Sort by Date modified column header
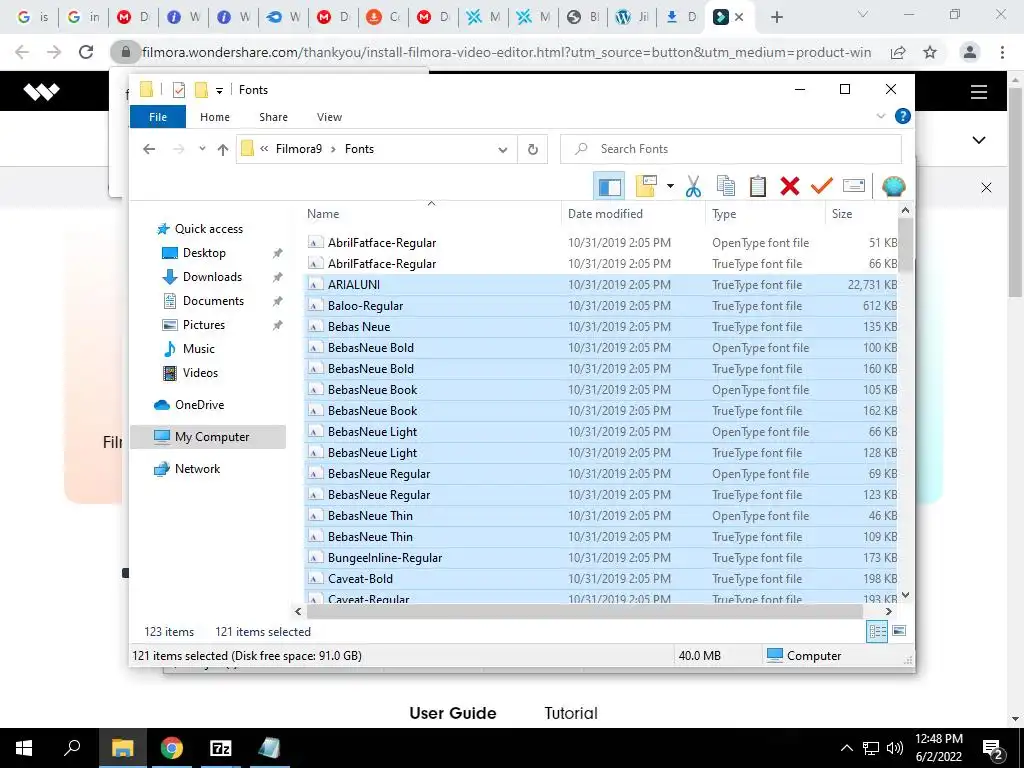 click(605, 214)
